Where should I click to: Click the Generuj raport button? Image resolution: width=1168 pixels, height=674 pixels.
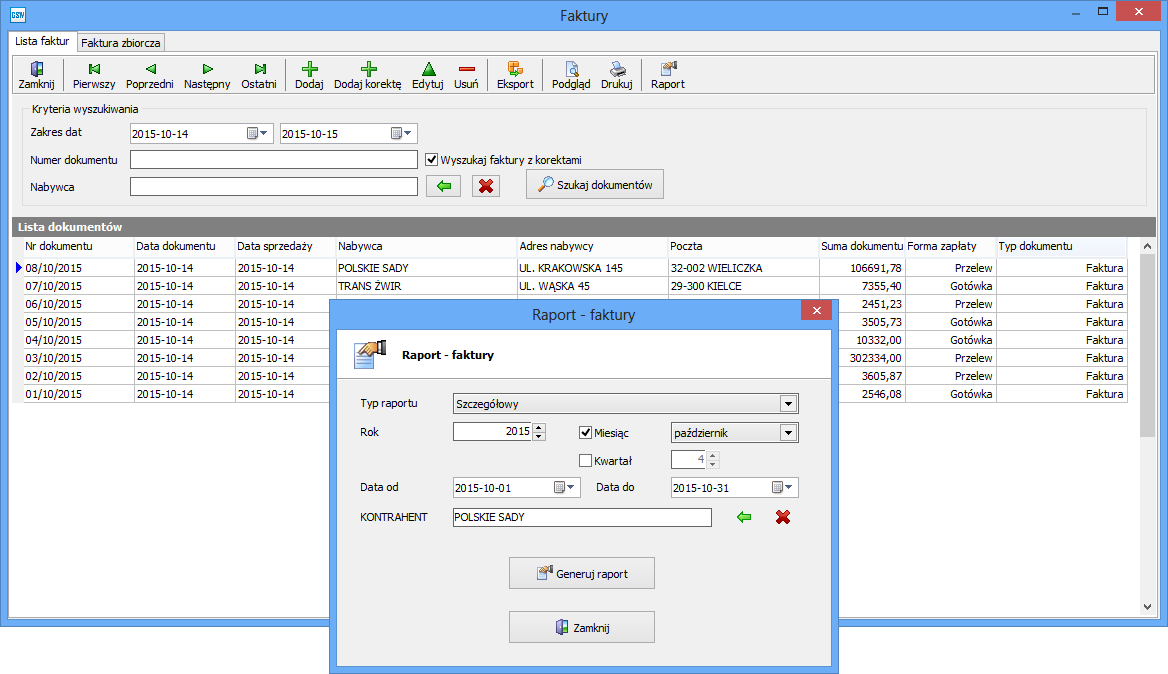(582, 574)
